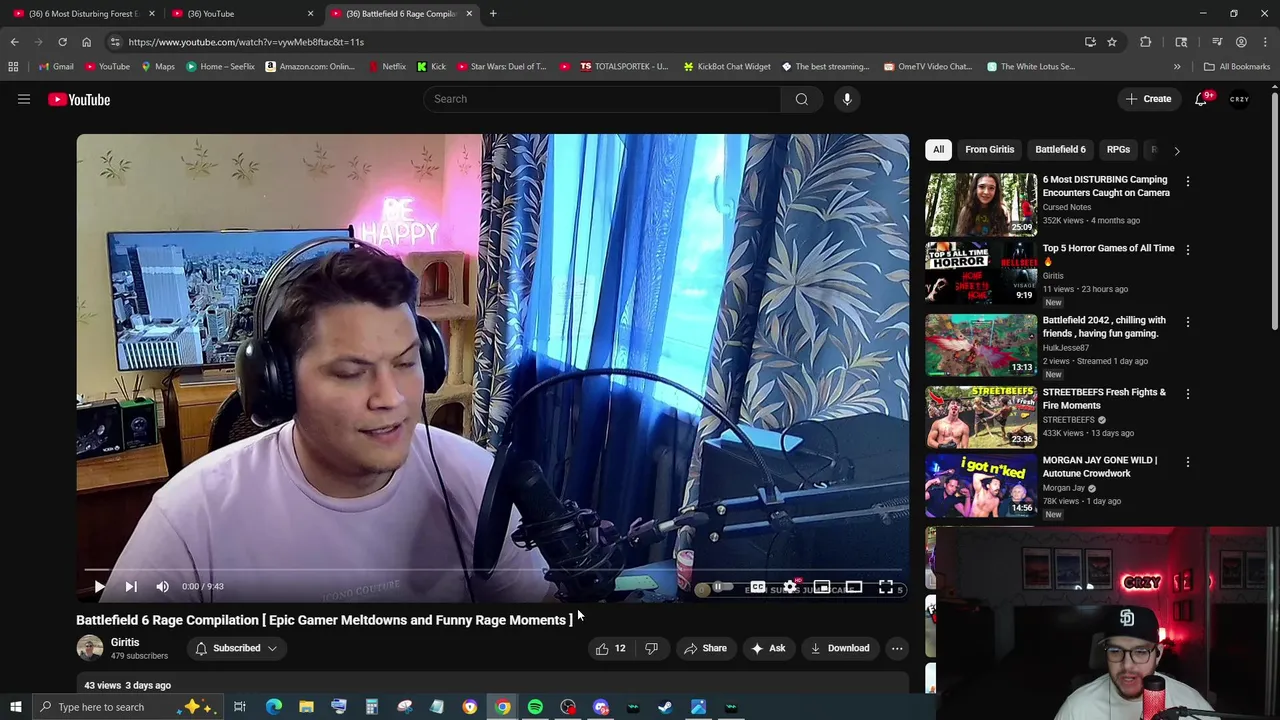
Task: Switch to the (36) YouTube browser tab
Action: [243, 14]
